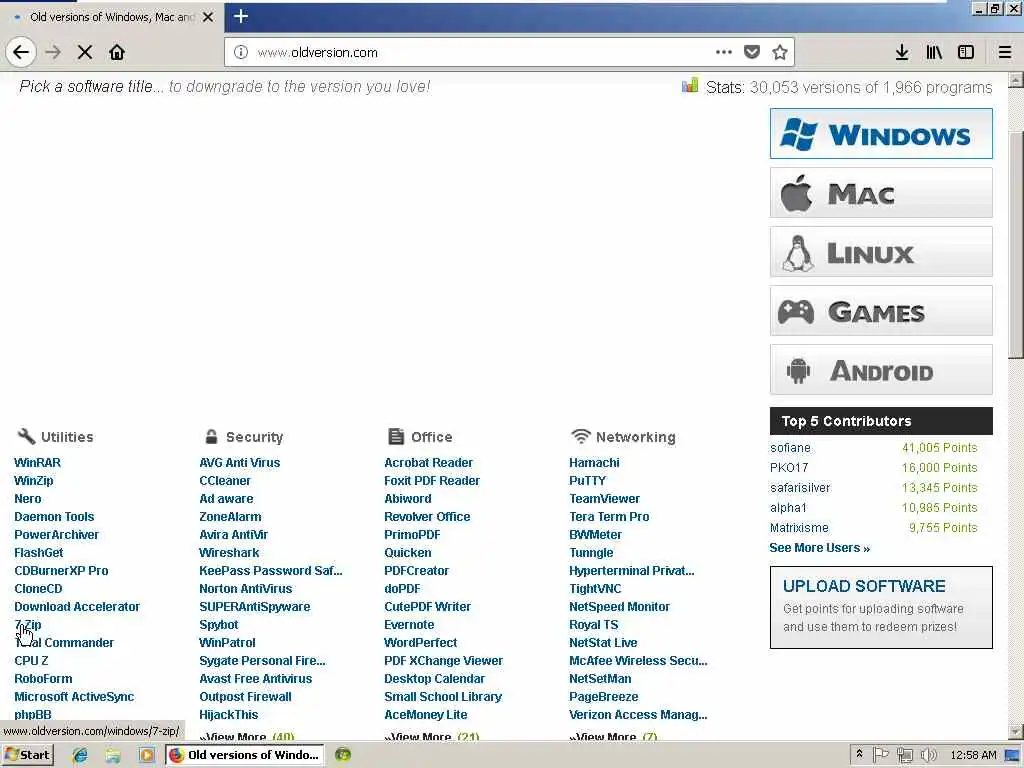The height and width of the screenshot is (768, 1024).
Task: Click the Stats bar chart icon
Action: (x=690, y=86)
